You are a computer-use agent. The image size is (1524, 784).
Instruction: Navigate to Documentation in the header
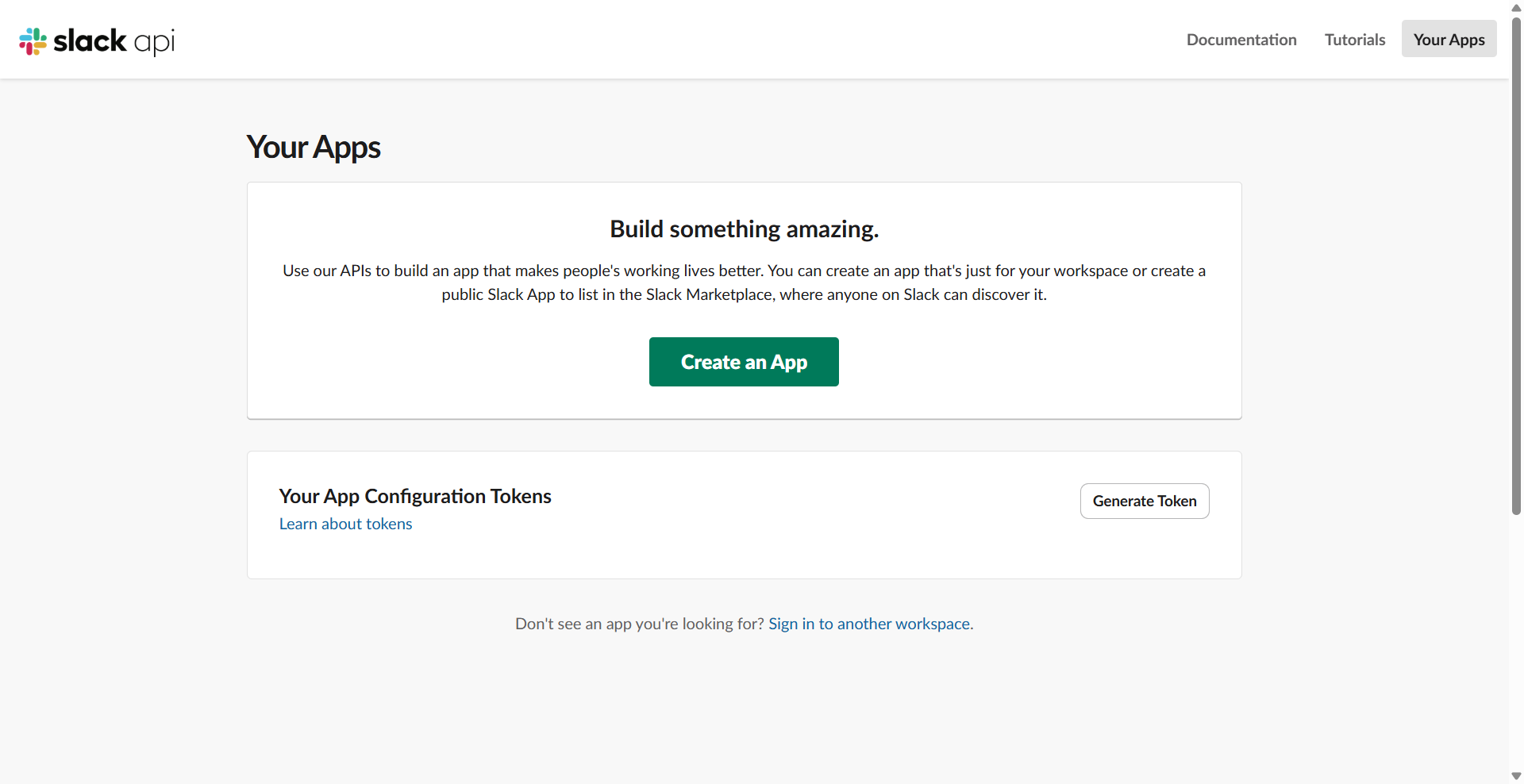(x=1241, y=39)
